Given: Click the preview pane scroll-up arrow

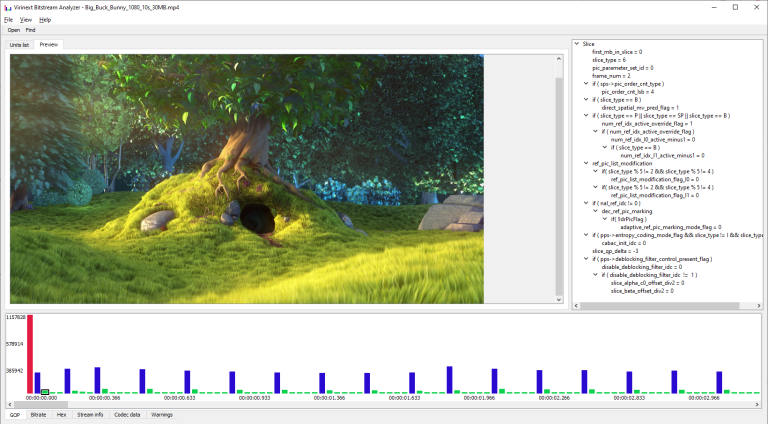Looking at the screenshot, I should tap(559, 59).
